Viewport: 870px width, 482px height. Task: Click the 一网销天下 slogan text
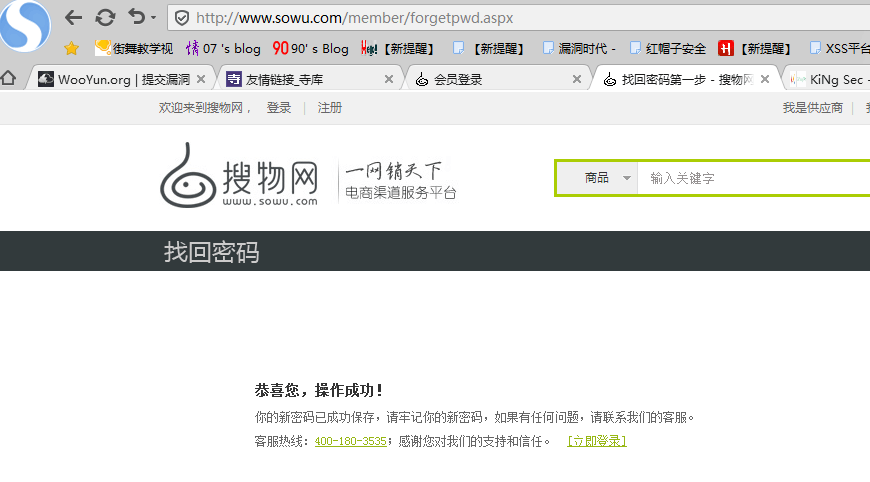[x=393, y=171]
